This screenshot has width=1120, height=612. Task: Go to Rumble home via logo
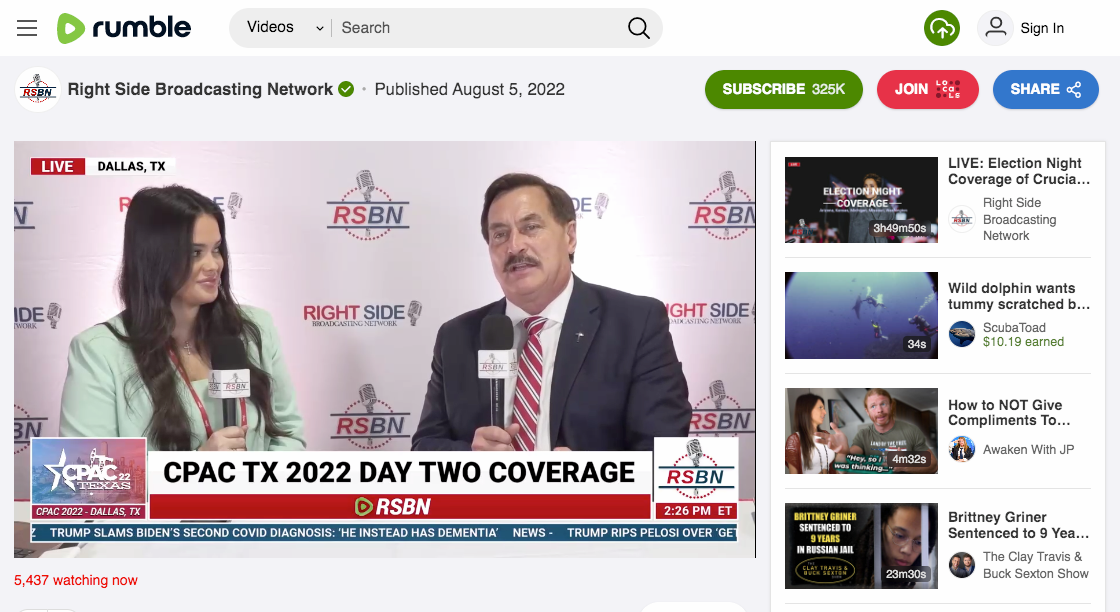pos(124,28)
